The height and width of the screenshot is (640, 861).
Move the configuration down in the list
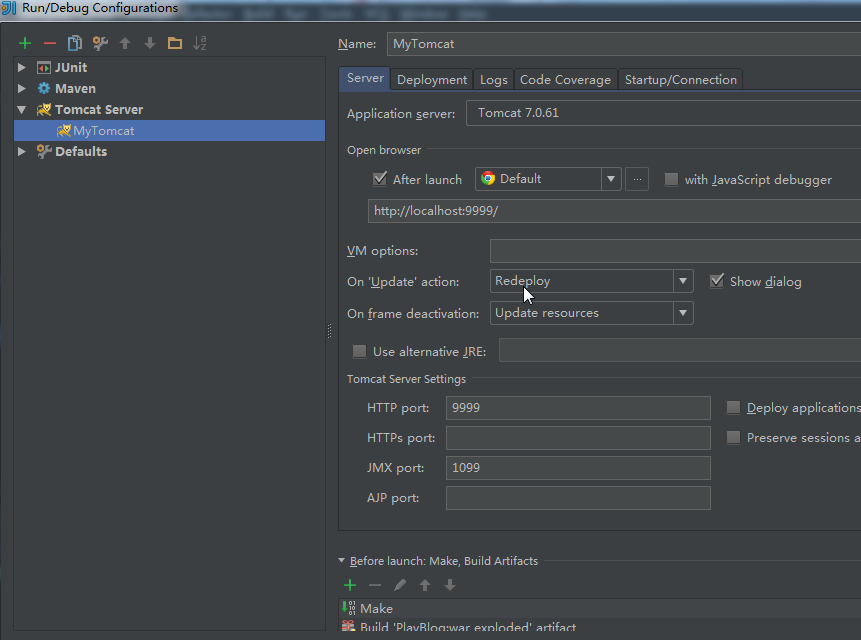coord(150,43)
